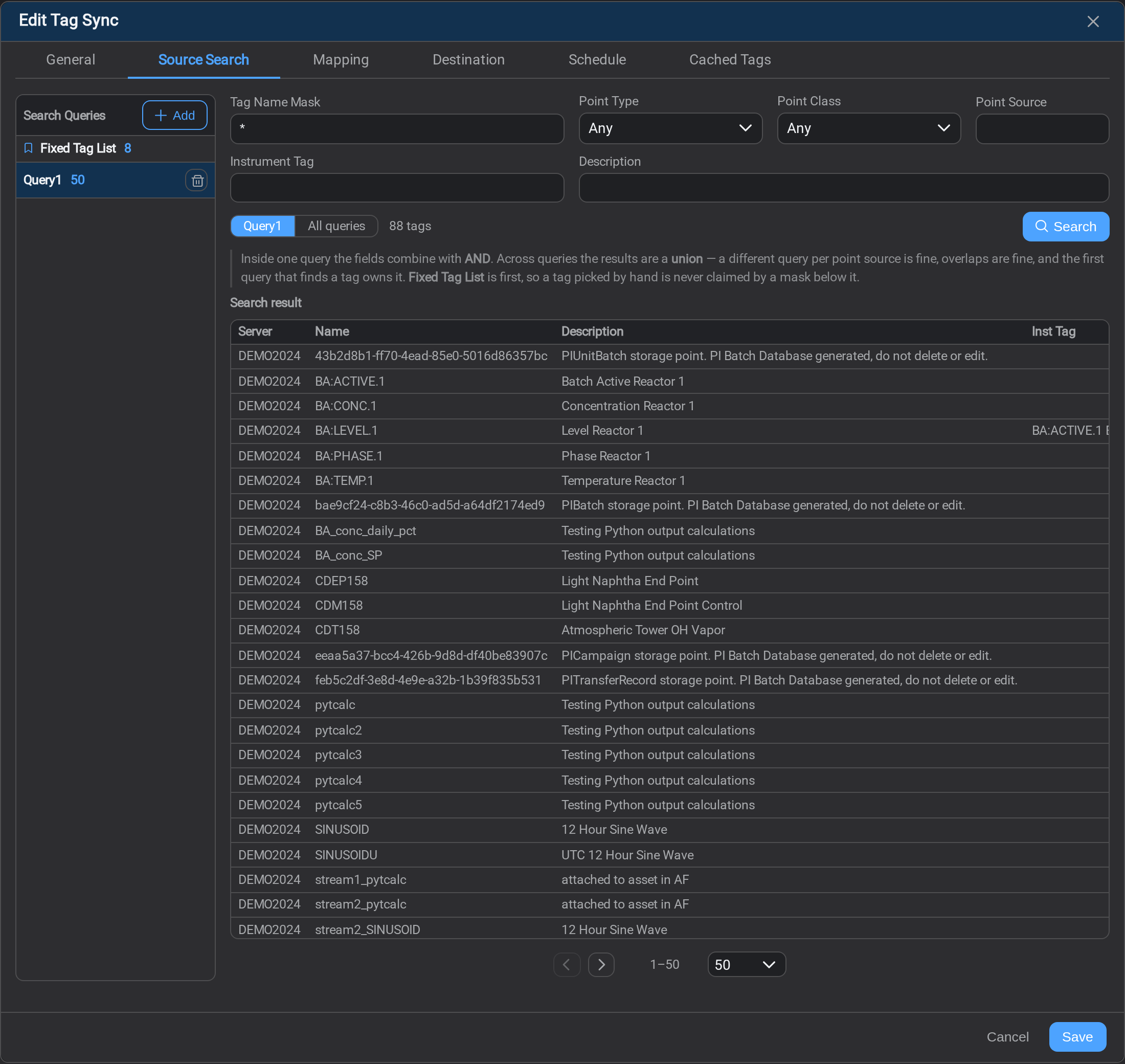The image size is (1125, 1064).
Task: Cancel editing the tag sync
Action: [x=1007, y=1037]
